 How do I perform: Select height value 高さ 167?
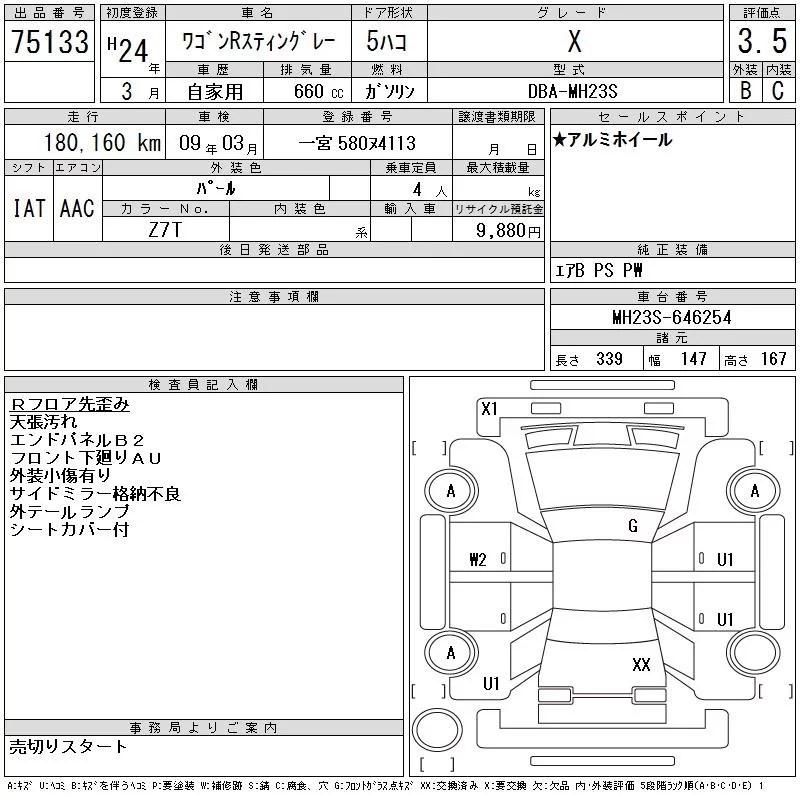[x=756, y=359]
